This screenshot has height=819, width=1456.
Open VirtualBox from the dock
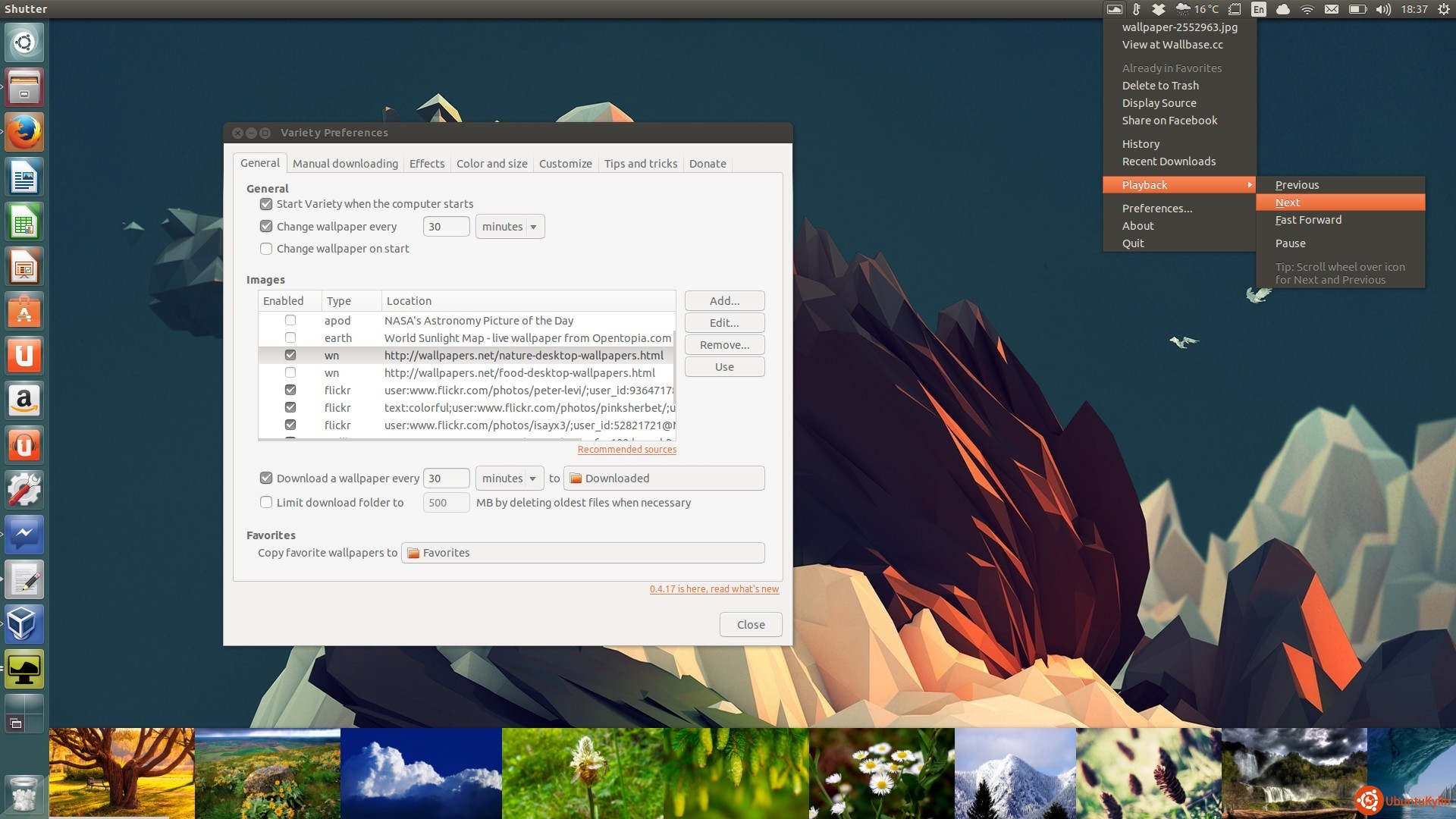(x=24, y=624)
